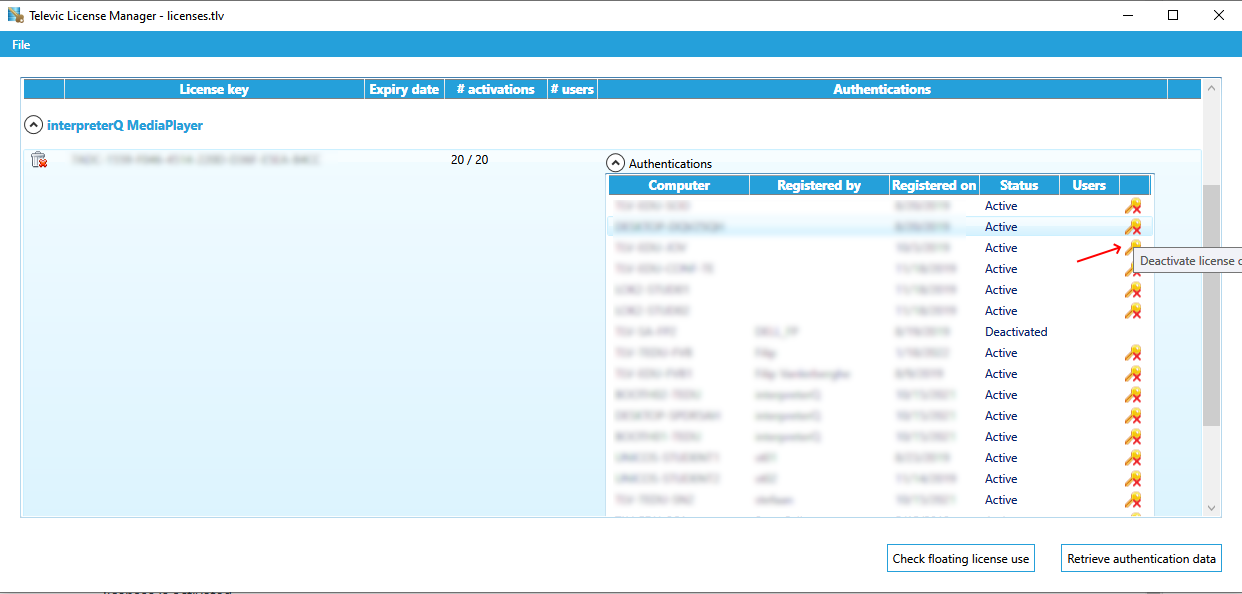Maximize the License Manager window
The image size is (1242, 594).
1173,15
